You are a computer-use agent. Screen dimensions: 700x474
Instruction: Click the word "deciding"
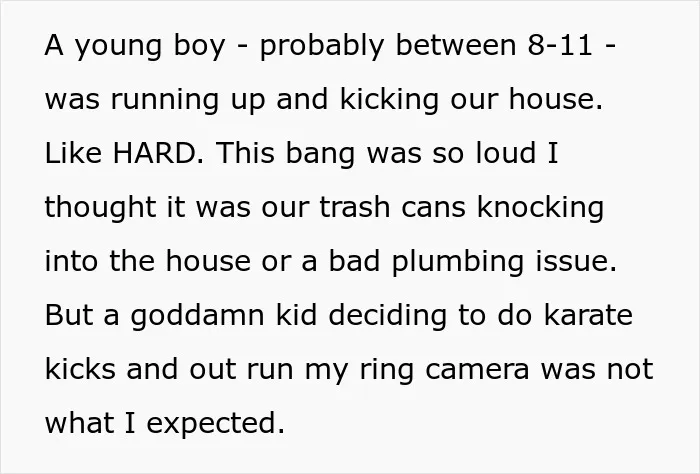click(388, 316)
